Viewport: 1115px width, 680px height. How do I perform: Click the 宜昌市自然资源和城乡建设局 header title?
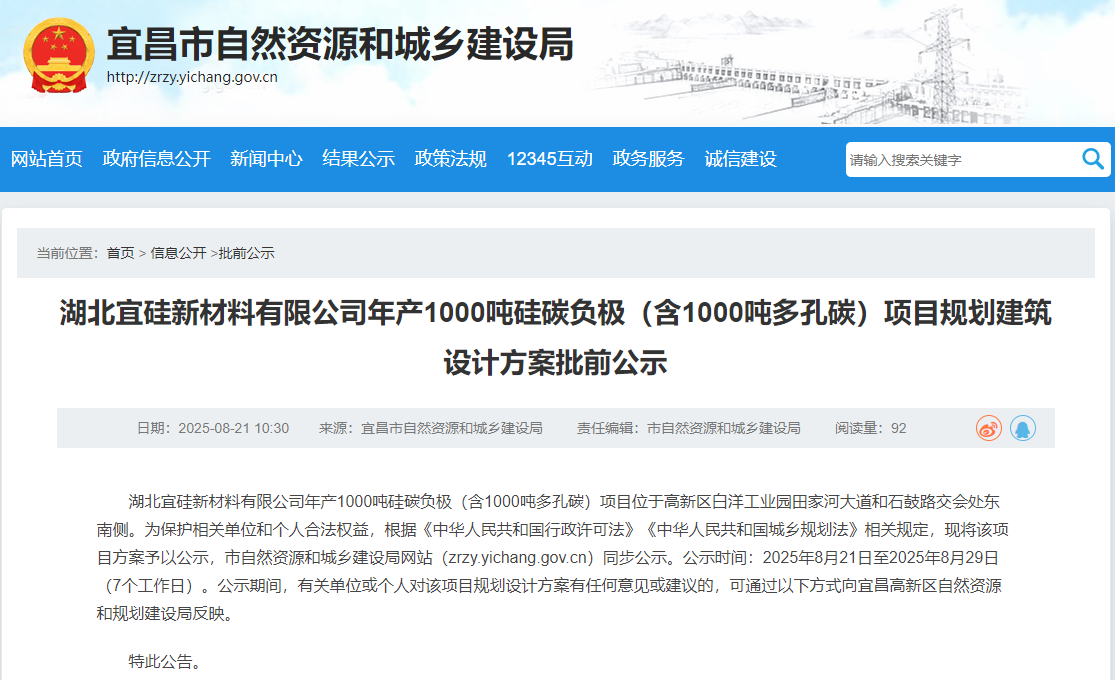pos(340,44)
